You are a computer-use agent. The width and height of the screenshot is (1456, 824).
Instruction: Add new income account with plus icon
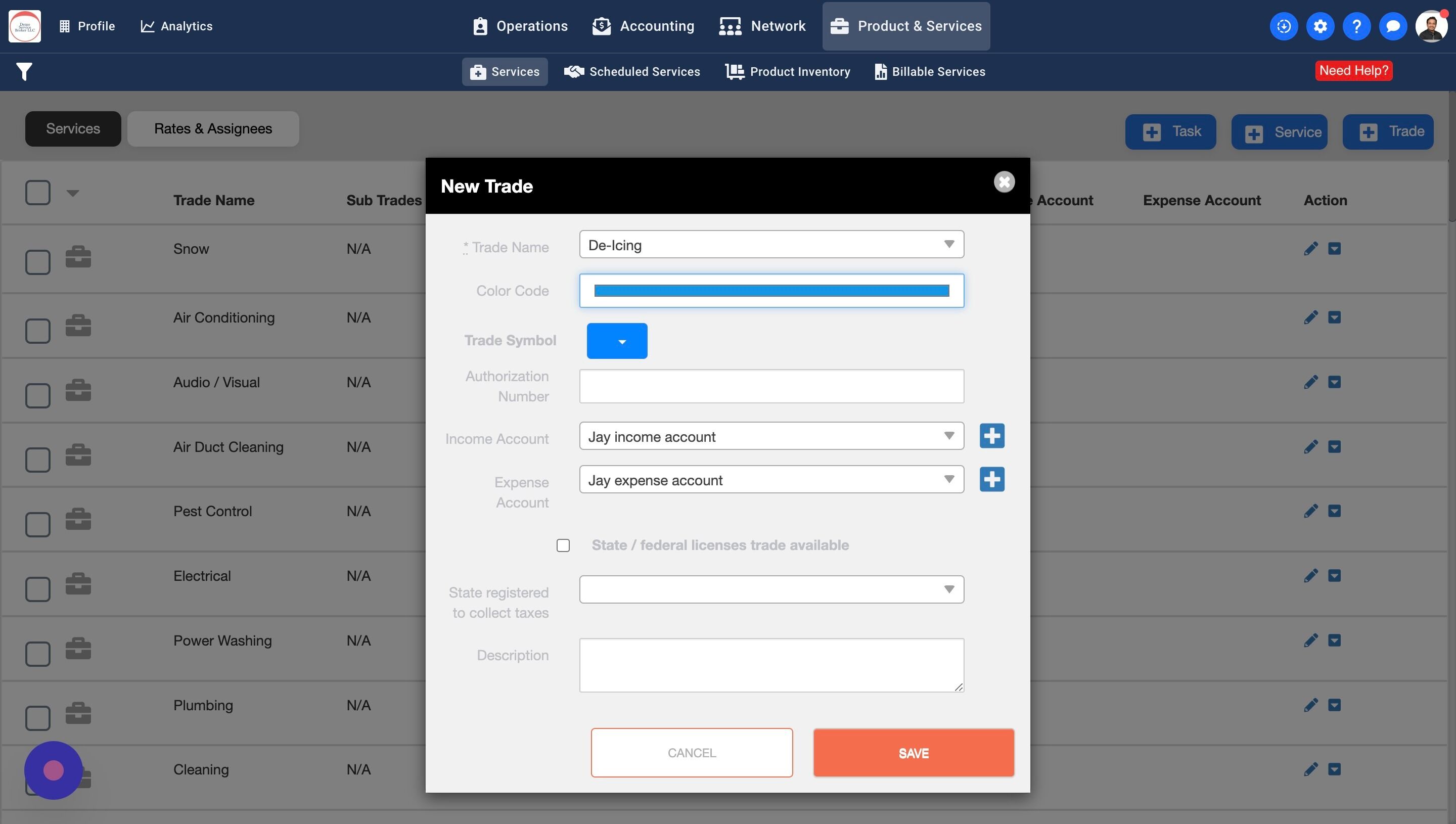991,436
